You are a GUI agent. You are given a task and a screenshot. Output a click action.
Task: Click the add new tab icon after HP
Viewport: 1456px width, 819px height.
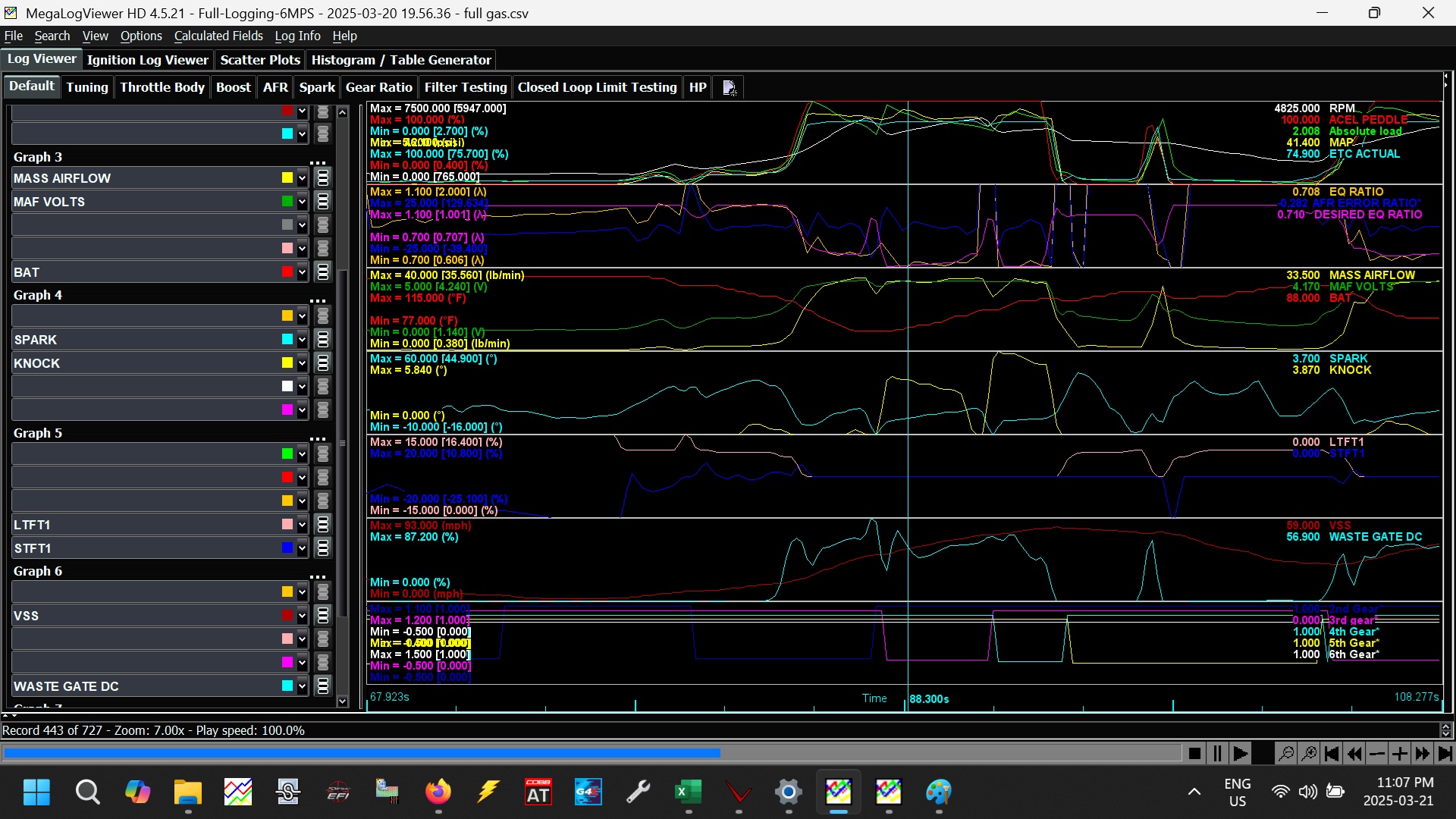[729, 88]
